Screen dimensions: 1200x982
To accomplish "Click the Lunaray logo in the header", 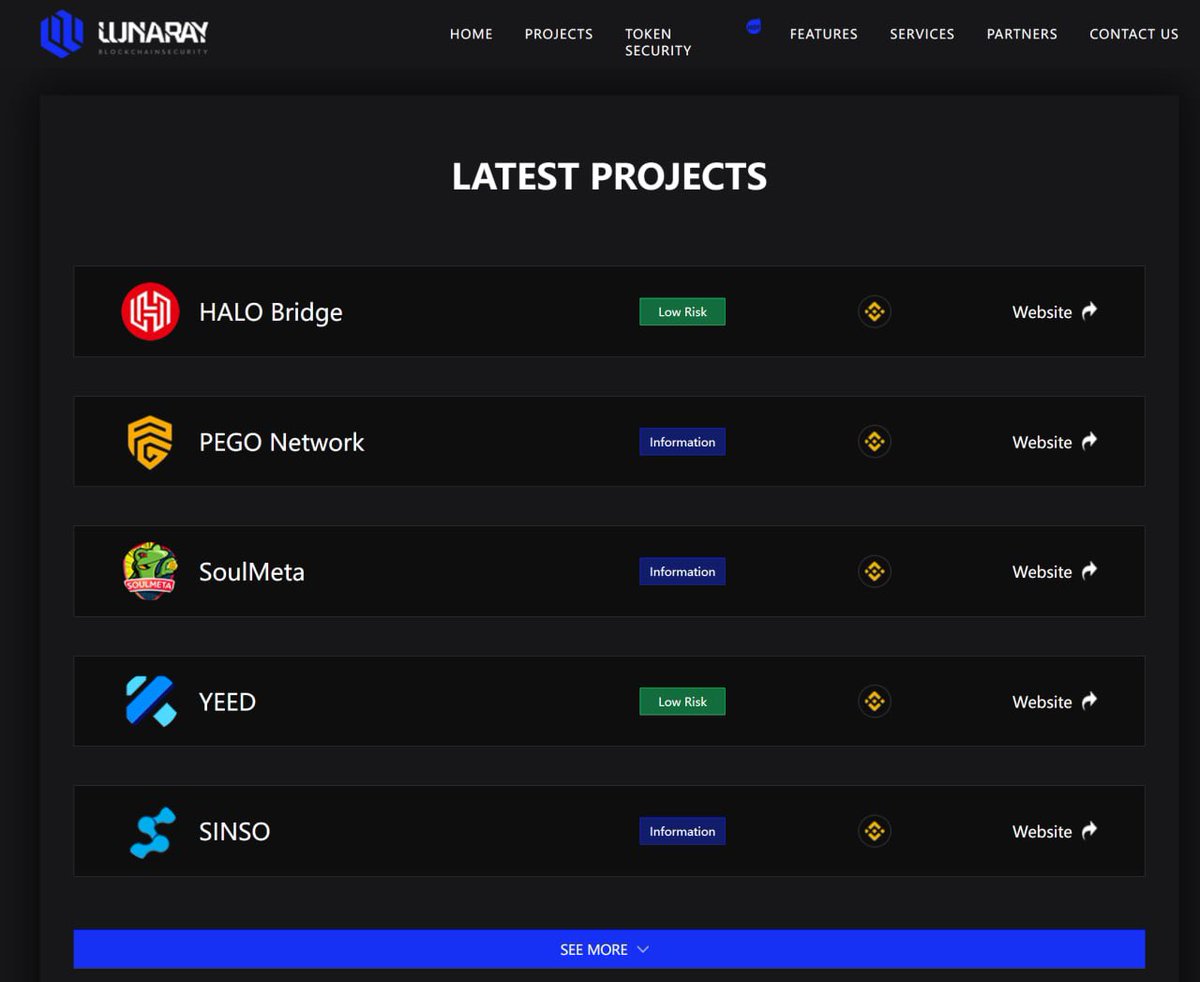I will click(x=124, y=33).
